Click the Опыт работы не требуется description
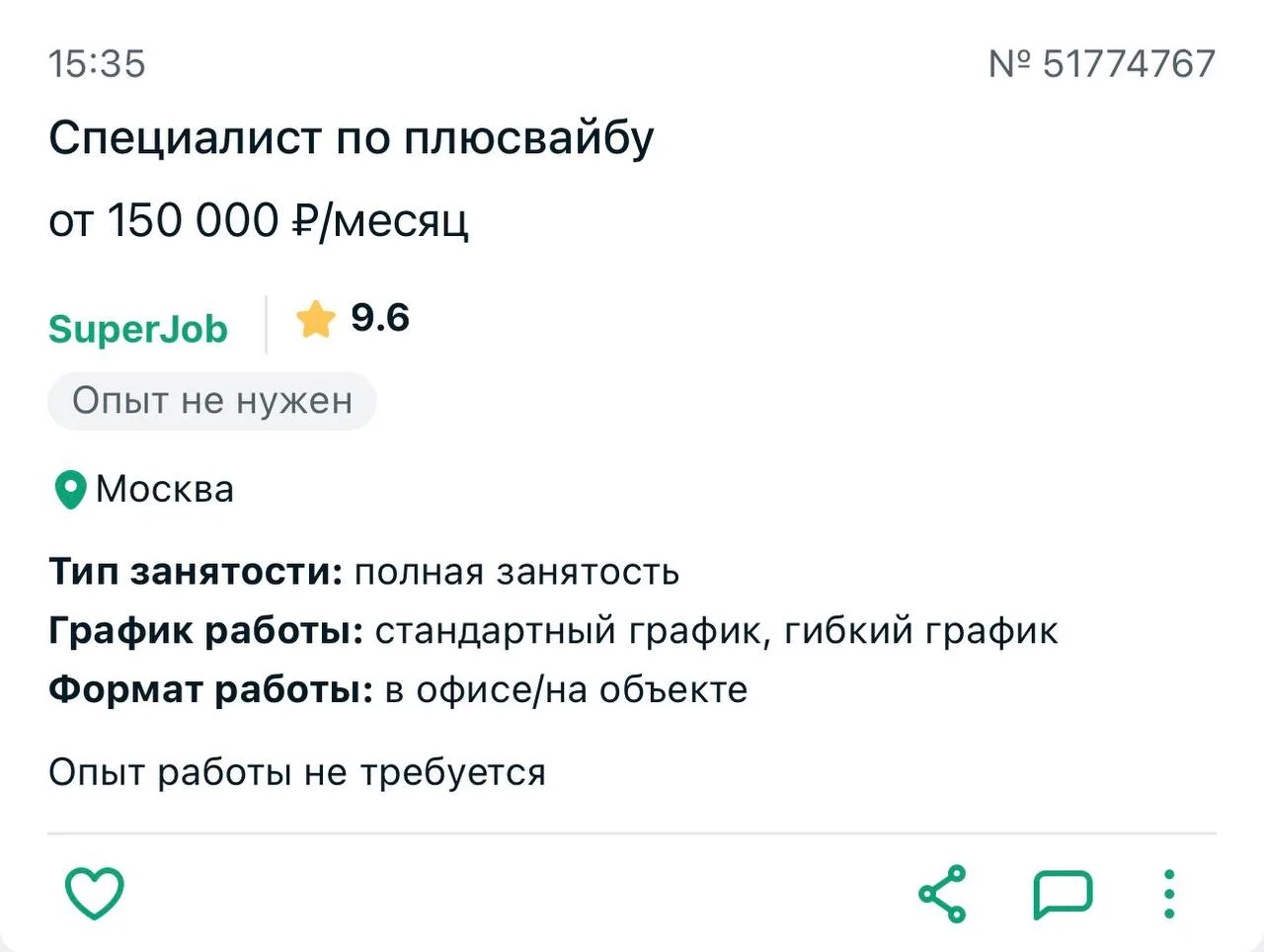1264x952 pixels. coord(297,772)
